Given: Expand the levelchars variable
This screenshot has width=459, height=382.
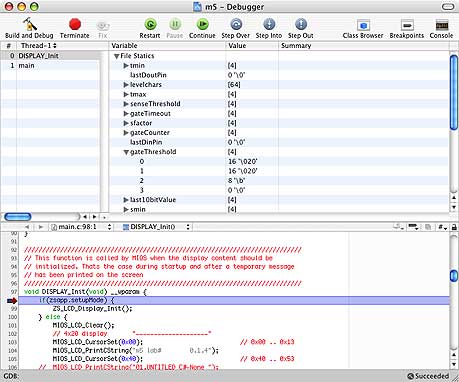Looking at the screenshot, I should coord(126,85).
